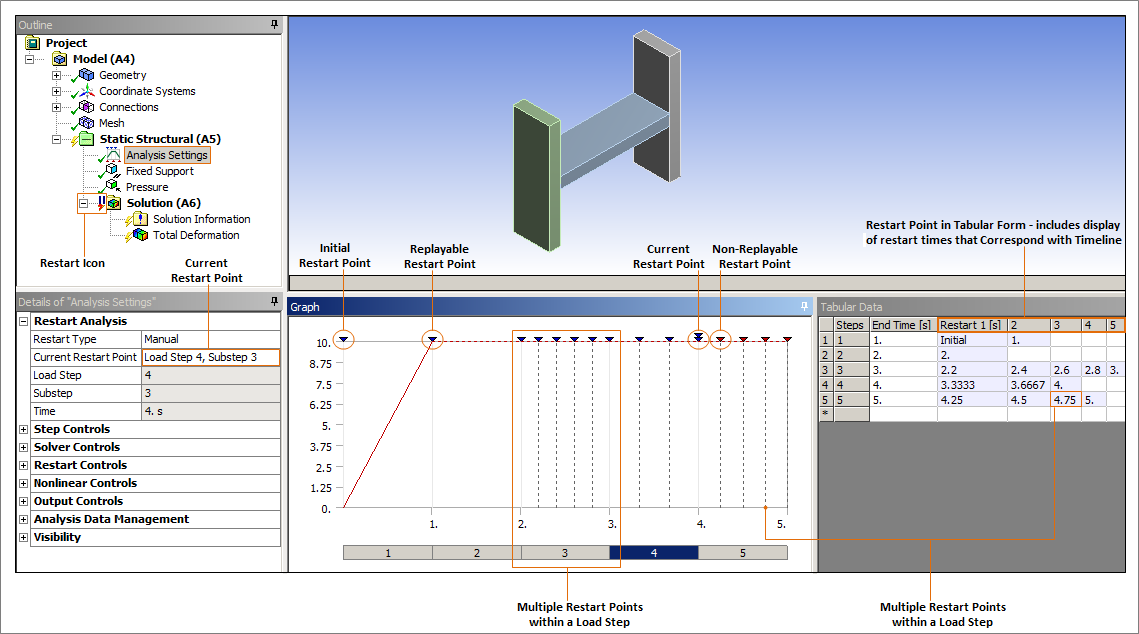Expand the Geometry tree node
Image resolution: width=1139 pixels, height=634 pixels.
pyautogui.click(x=56, y=75)
